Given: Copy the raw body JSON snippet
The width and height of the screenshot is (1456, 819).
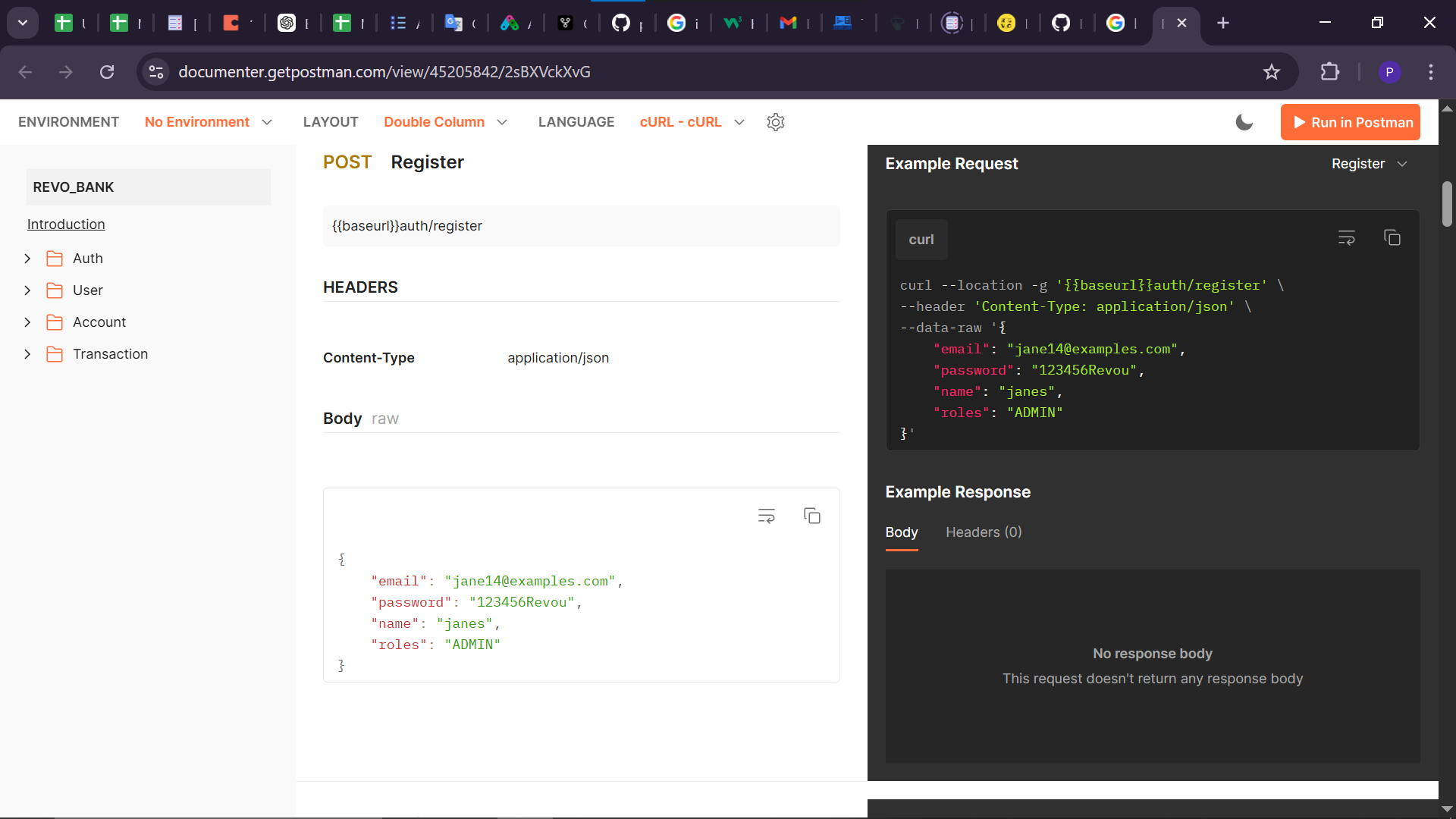Looking at the screenshot, I should coord(811,516).
